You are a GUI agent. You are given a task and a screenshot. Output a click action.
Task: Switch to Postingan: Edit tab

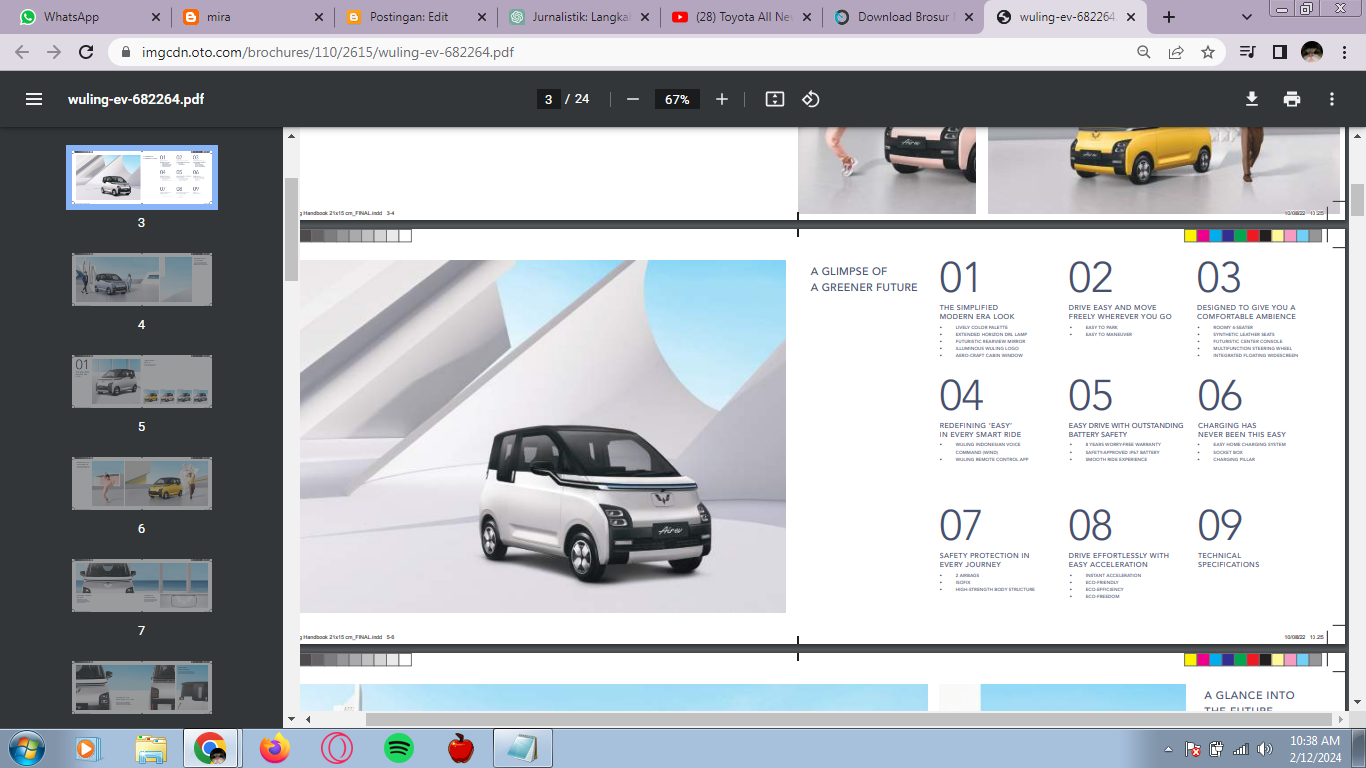[x=415, y=17]
